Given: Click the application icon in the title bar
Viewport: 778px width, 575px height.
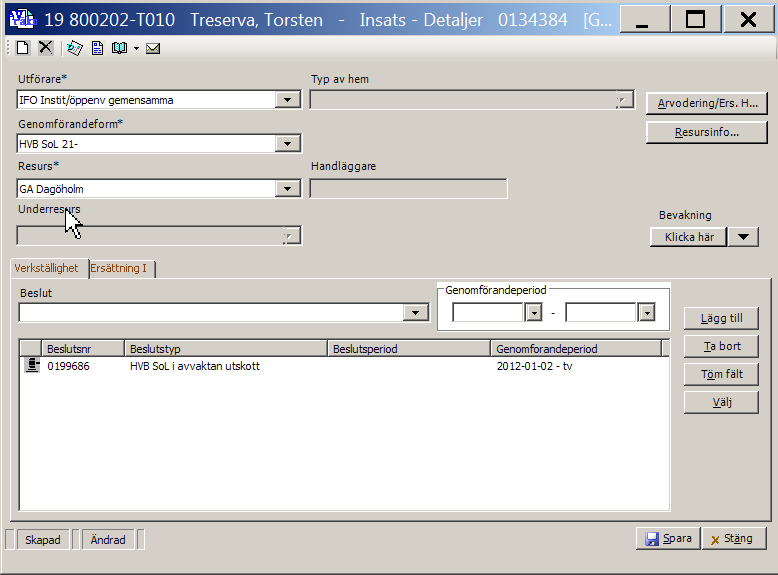Looking at the screenshot, I should tap(22, 19).
